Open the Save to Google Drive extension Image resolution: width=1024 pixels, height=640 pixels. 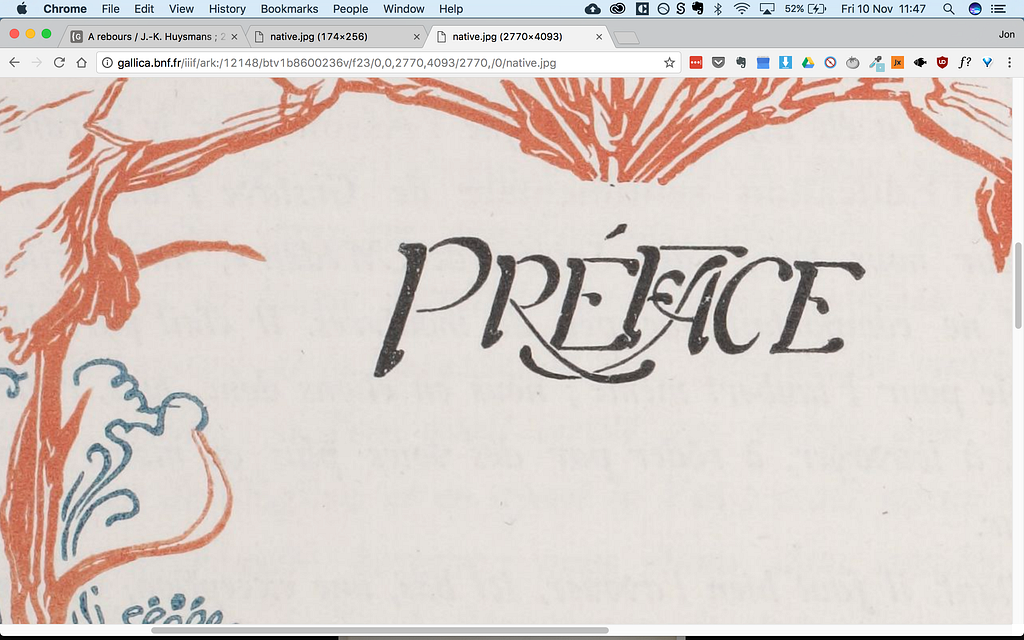tap(808, 63)
